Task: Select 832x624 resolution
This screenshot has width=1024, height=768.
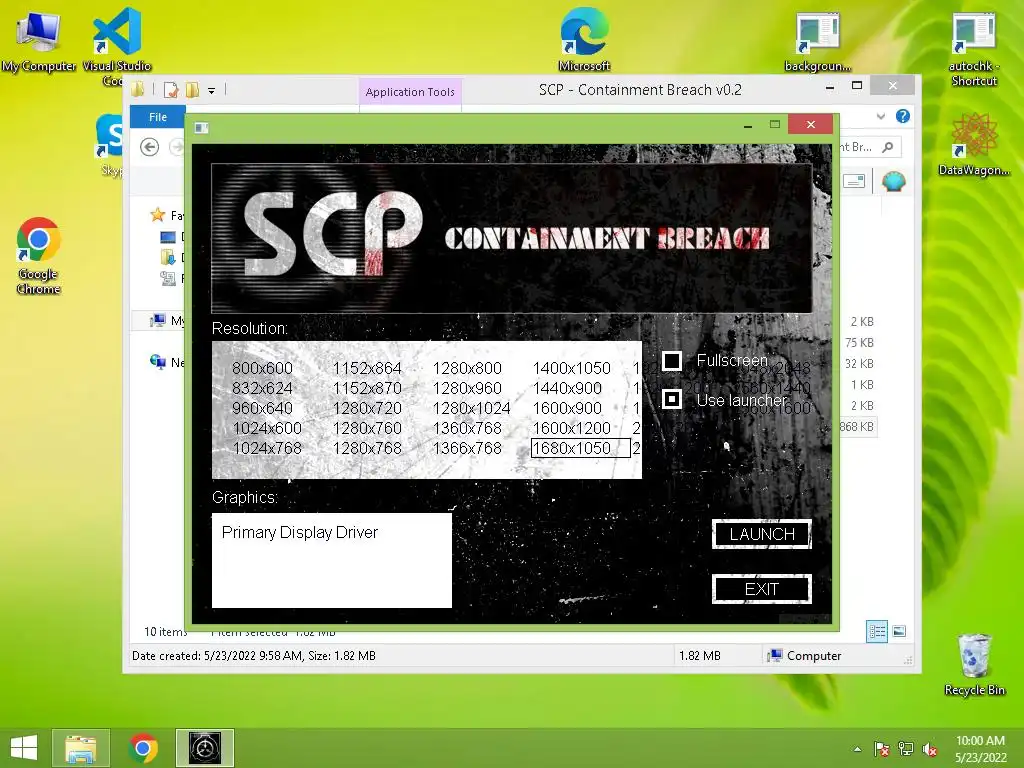Action: pos(262,389)
